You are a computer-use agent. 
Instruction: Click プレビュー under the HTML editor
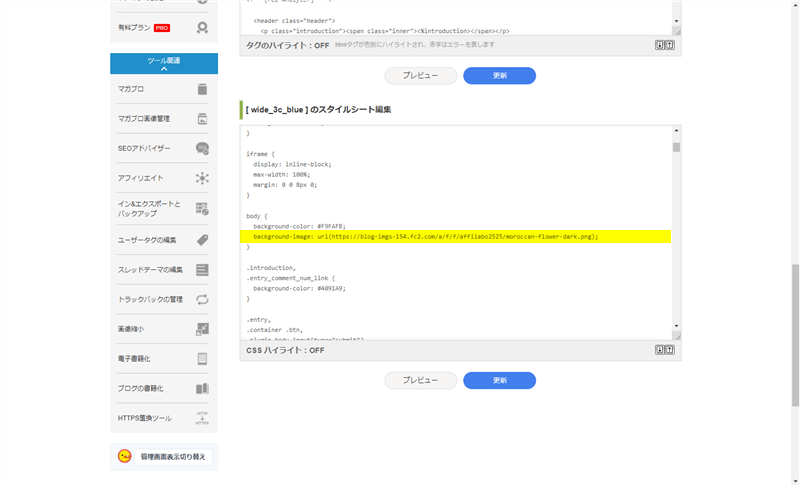[x=420, y=75]
